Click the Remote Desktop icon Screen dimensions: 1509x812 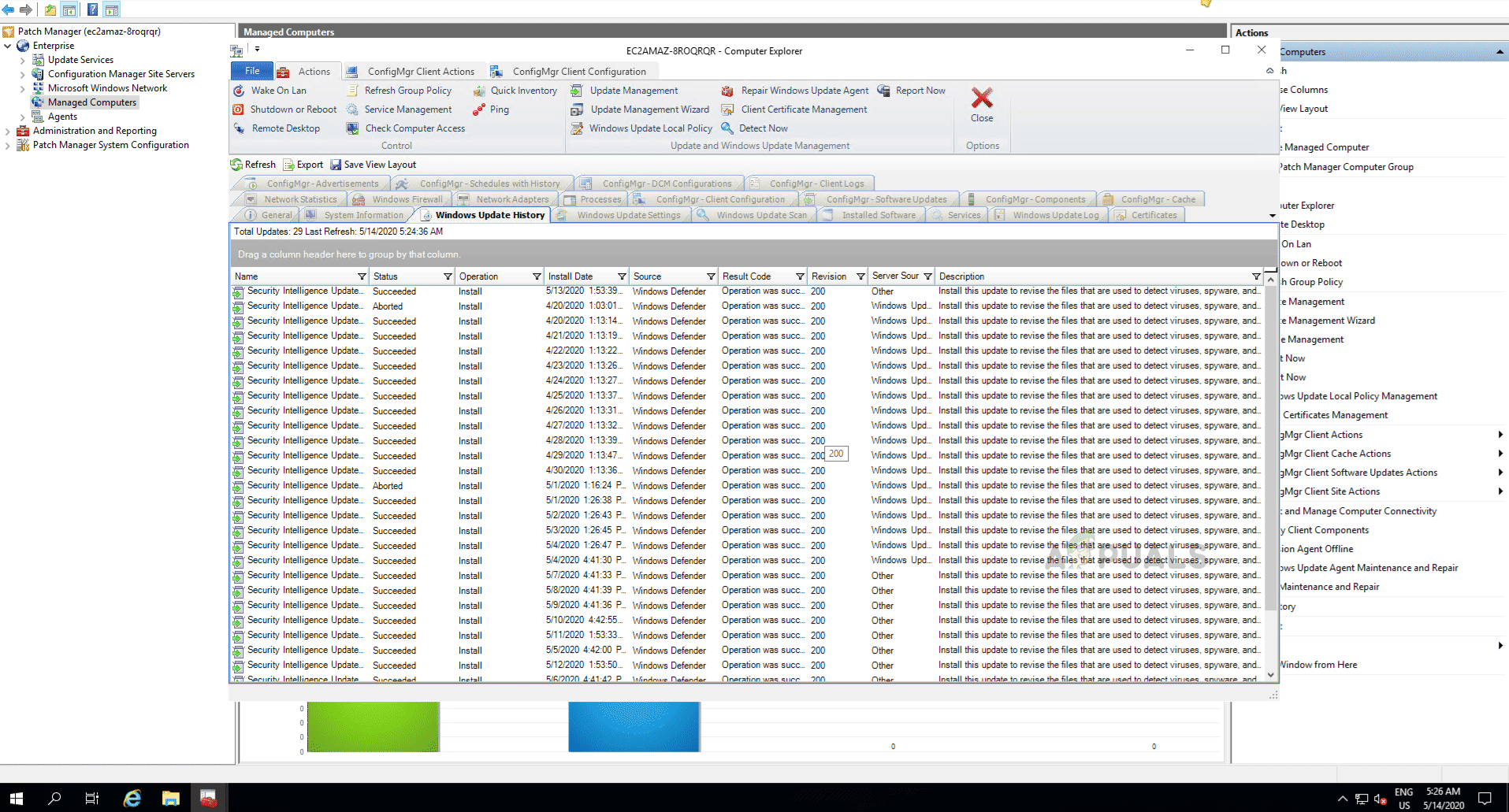tap(239, 128)
